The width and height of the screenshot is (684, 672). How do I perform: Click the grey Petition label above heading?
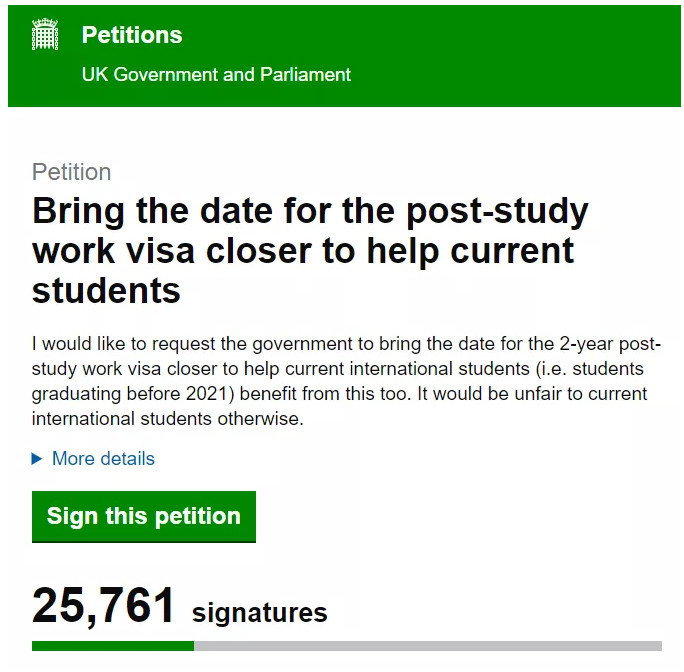click(72, 172)
